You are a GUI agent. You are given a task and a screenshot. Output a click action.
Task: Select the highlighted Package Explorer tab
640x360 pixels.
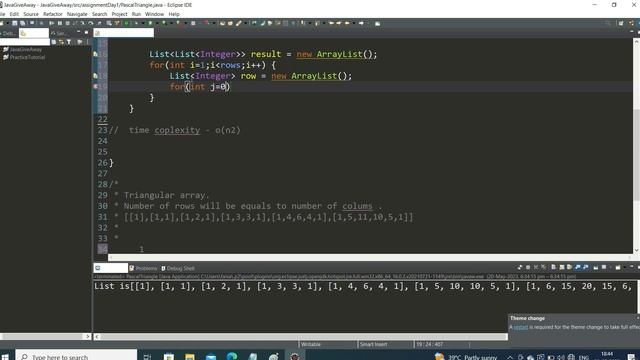34,33
